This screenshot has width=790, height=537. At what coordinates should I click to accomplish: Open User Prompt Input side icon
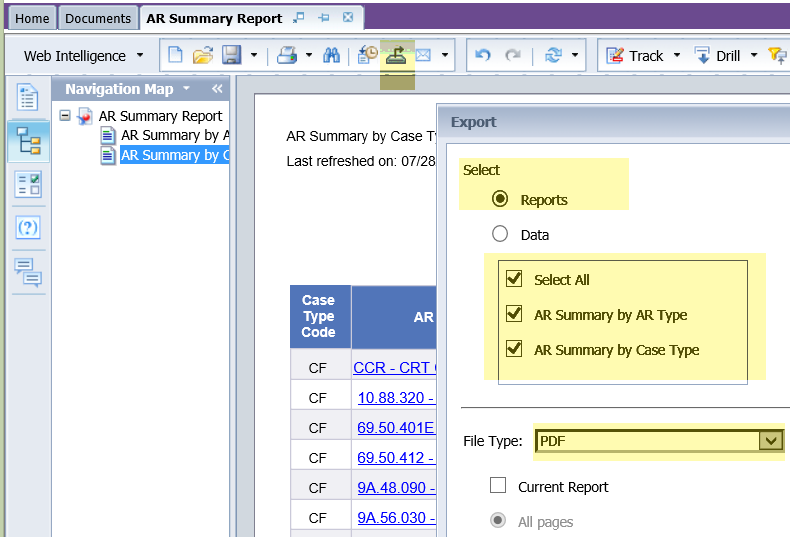tap(28, 228)
